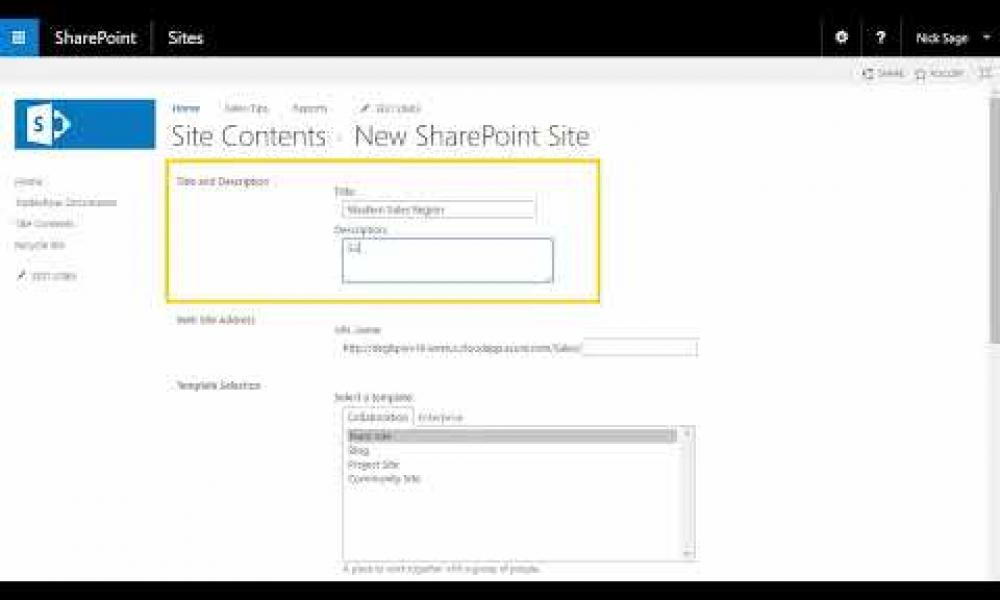Click the SharePoint site logo

point(85,124)
